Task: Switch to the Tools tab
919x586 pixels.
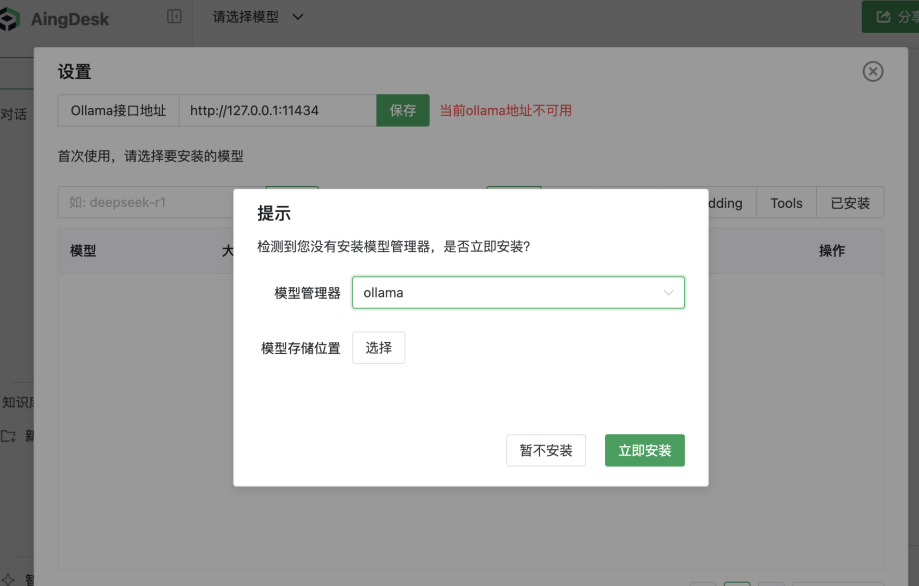Action: 786,202
